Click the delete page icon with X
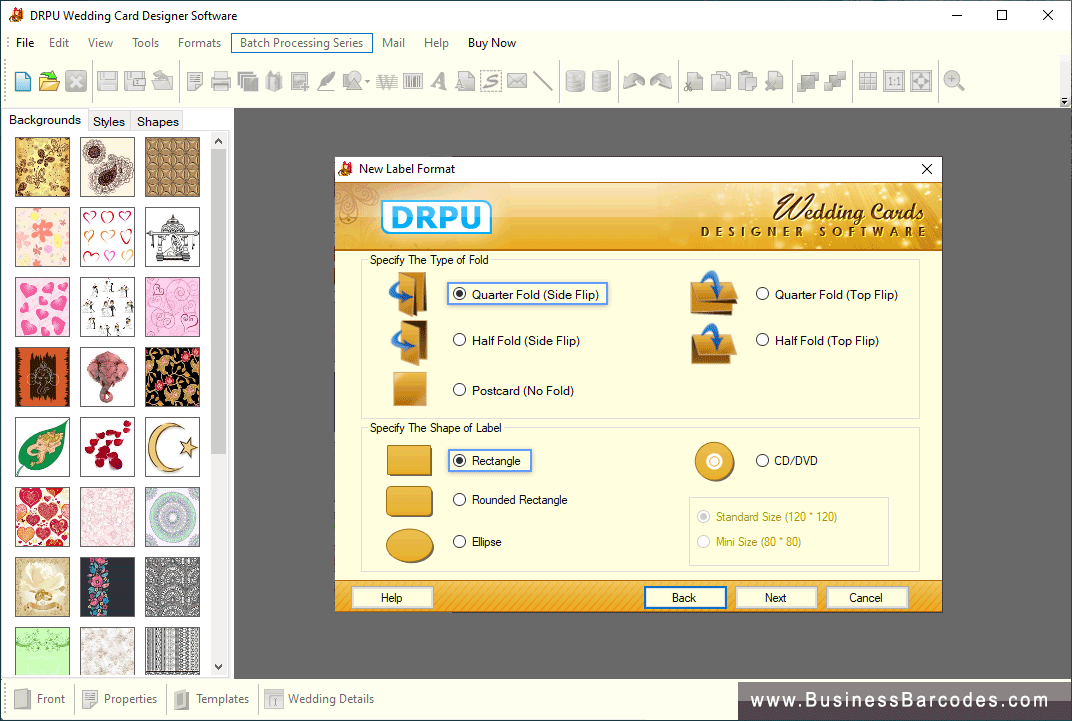Image resolution: width=1072 pixels, height=721 pixels. pos(774,81)
